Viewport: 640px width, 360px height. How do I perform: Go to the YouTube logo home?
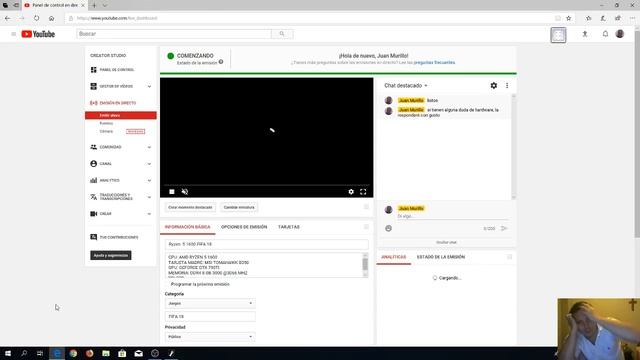[38, 34]
